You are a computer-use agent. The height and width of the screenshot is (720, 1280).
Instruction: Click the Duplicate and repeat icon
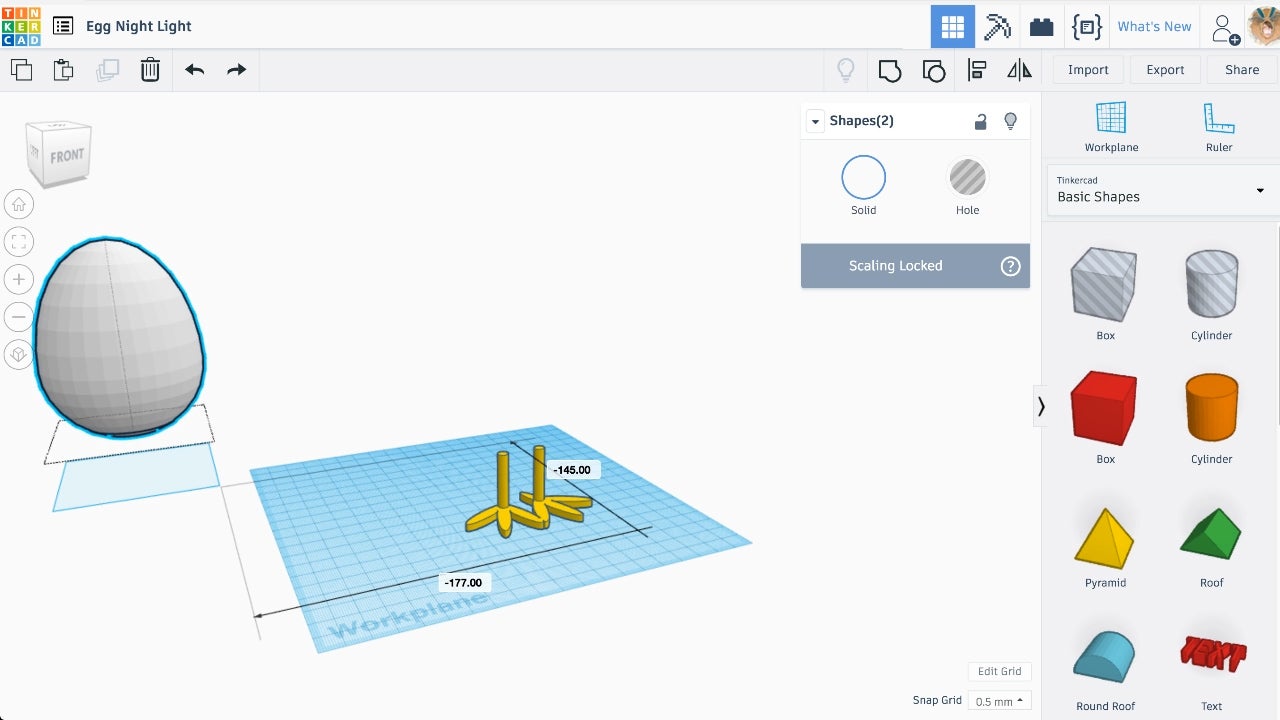(x=107, y=70)
